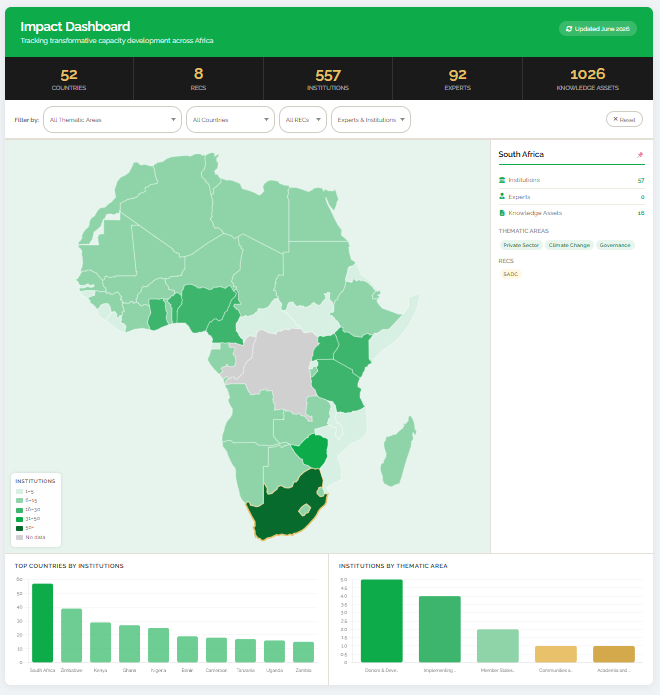The width and height of the screenshot is (660, 695).
Task: Click the Updated June badge
Action: pyautogui.click(x=598, y=29)
